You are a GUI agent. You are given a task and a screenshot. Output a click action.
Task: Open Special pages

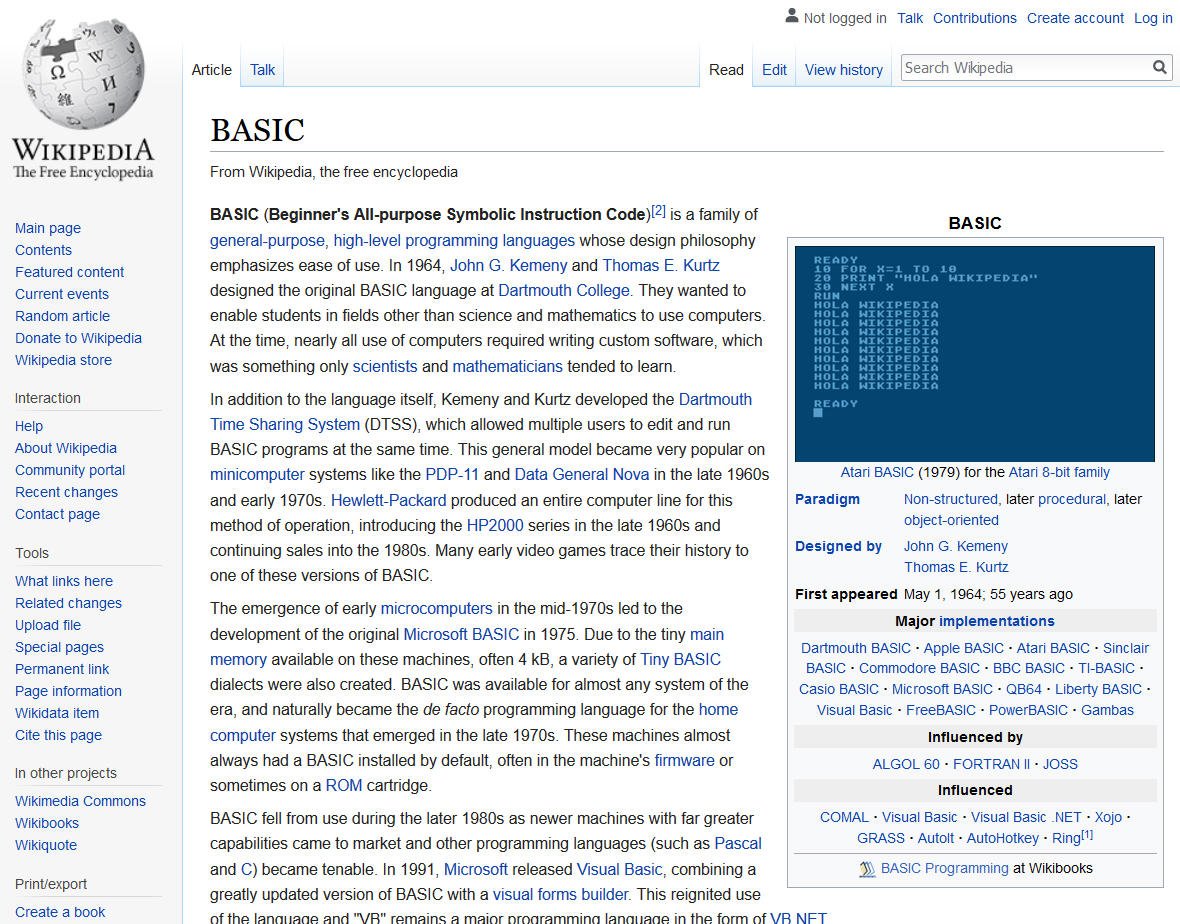59,647
